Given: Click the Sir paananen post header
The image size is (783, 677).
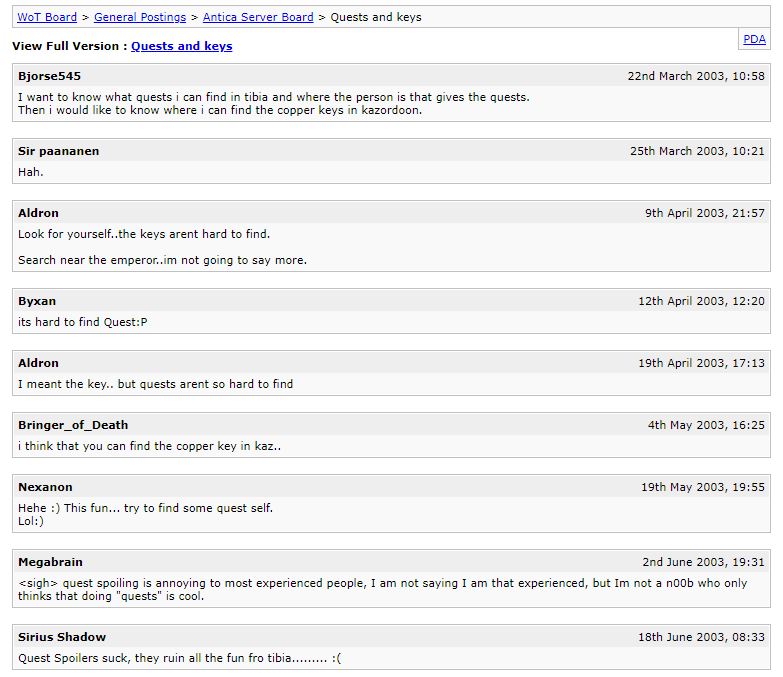Looking at the screenshot, I should 58,151.
